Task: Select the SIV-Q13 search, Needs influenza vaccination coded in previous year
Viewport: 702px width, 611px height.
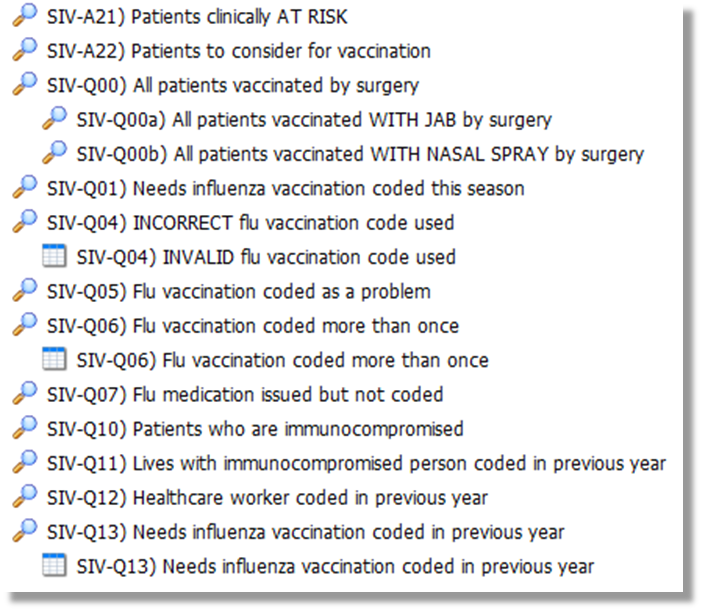Action: click(x=306, y=532)
